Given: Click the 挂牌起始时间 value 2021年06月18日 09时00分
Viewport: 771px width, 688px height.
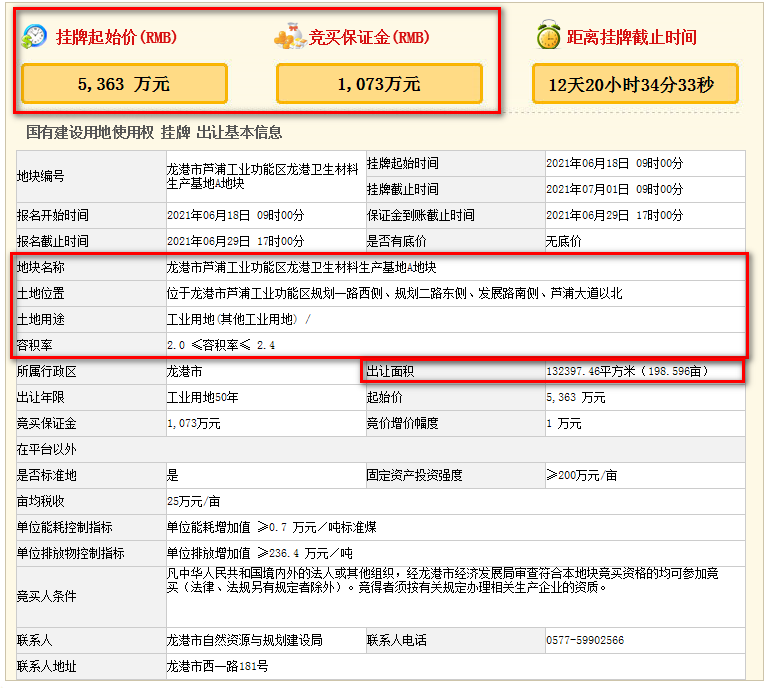Looking at the screenshot, I should (615, 163).
